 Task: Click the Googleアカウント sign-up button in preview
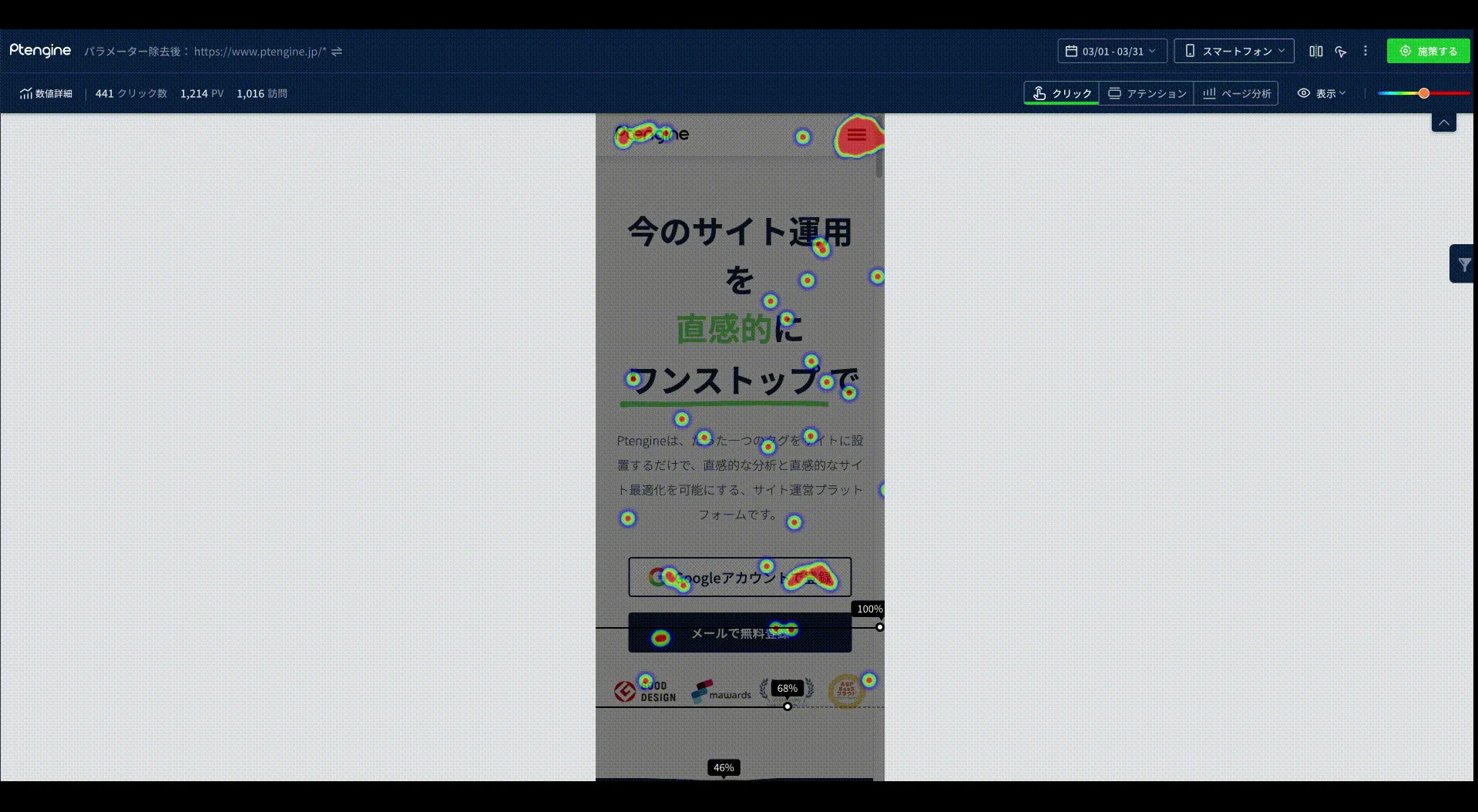739,577
